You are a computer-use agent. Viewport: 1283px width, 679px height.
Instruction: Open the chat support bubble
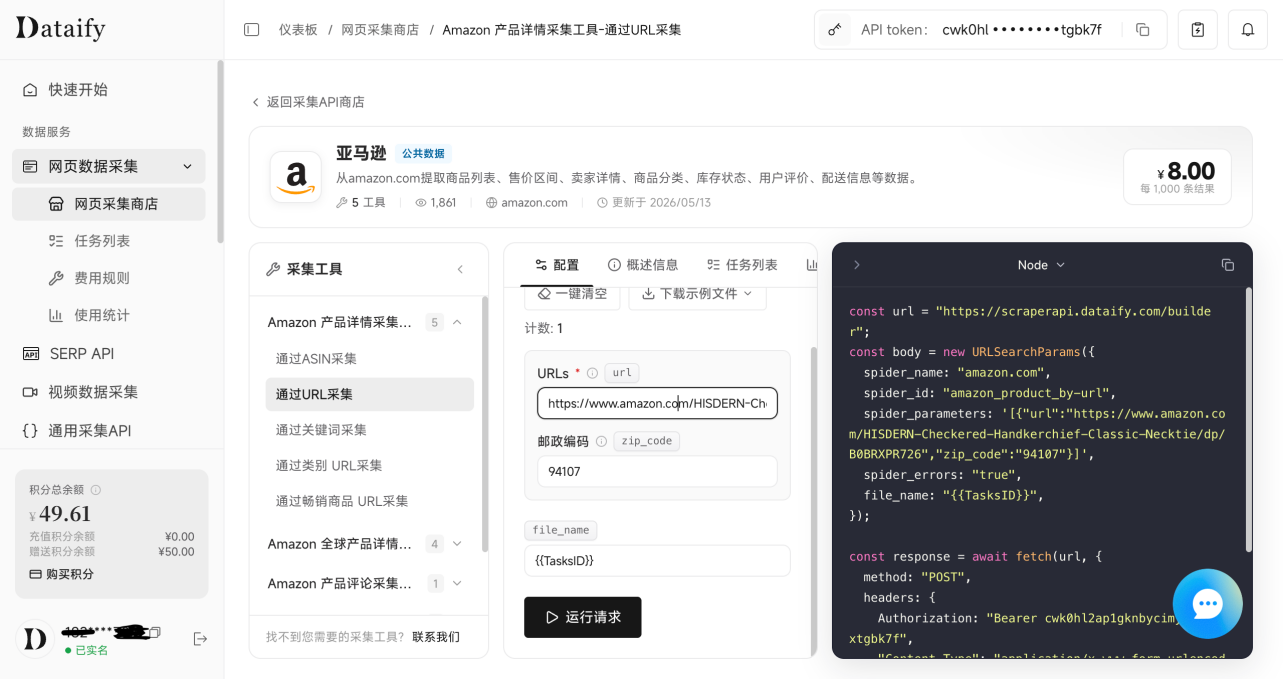click(1207, 603)
